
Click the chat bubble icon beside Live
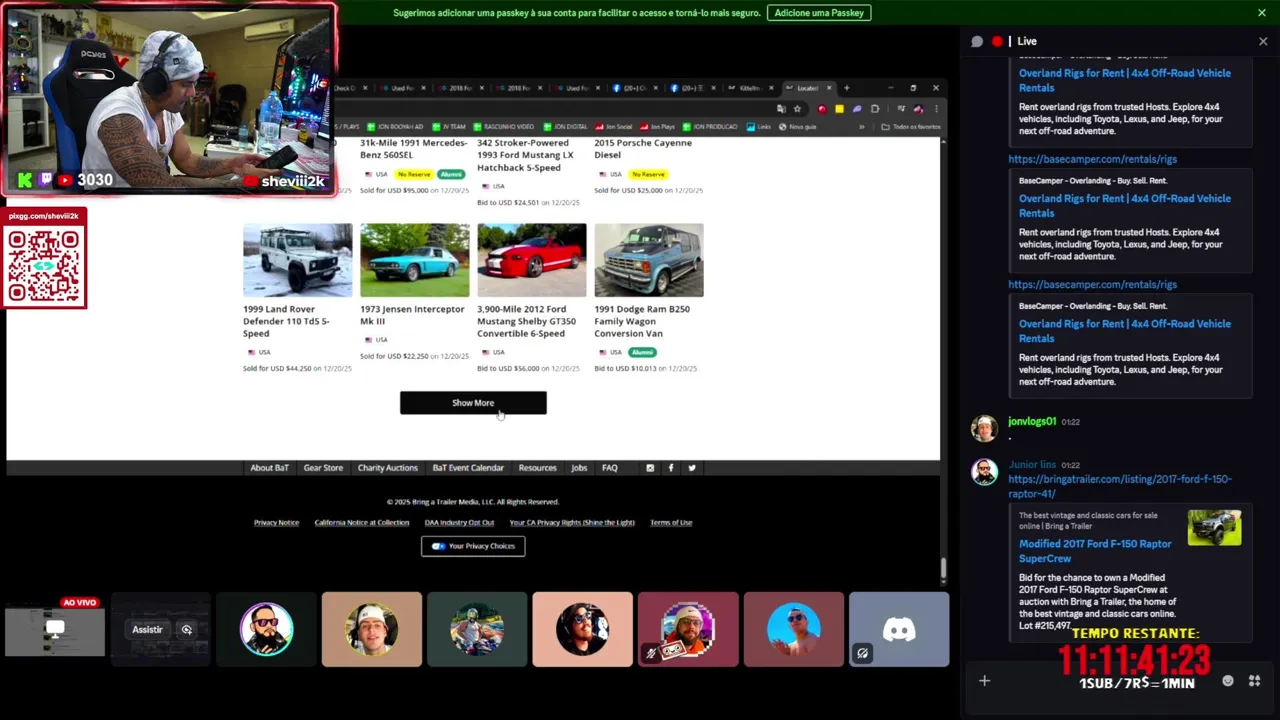click(x=977, y=41)
